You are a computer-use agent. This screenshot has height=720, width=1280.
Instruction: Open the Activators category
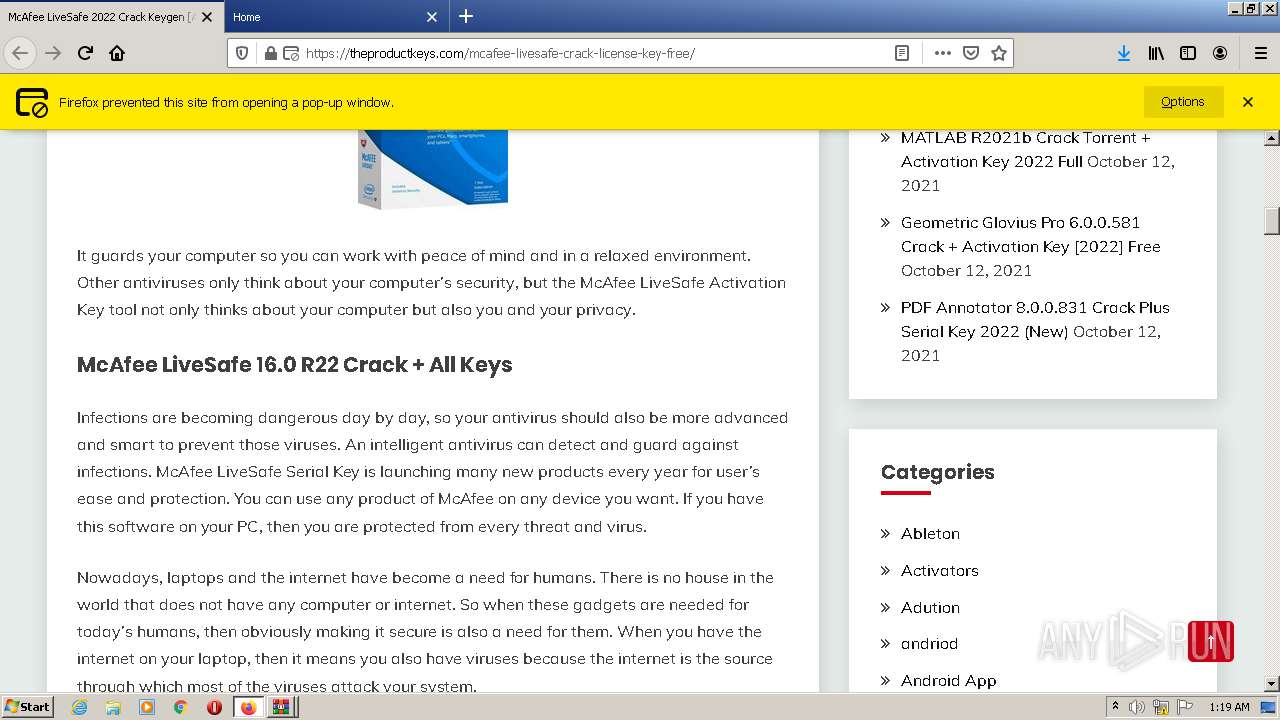(x=939, y=571)
